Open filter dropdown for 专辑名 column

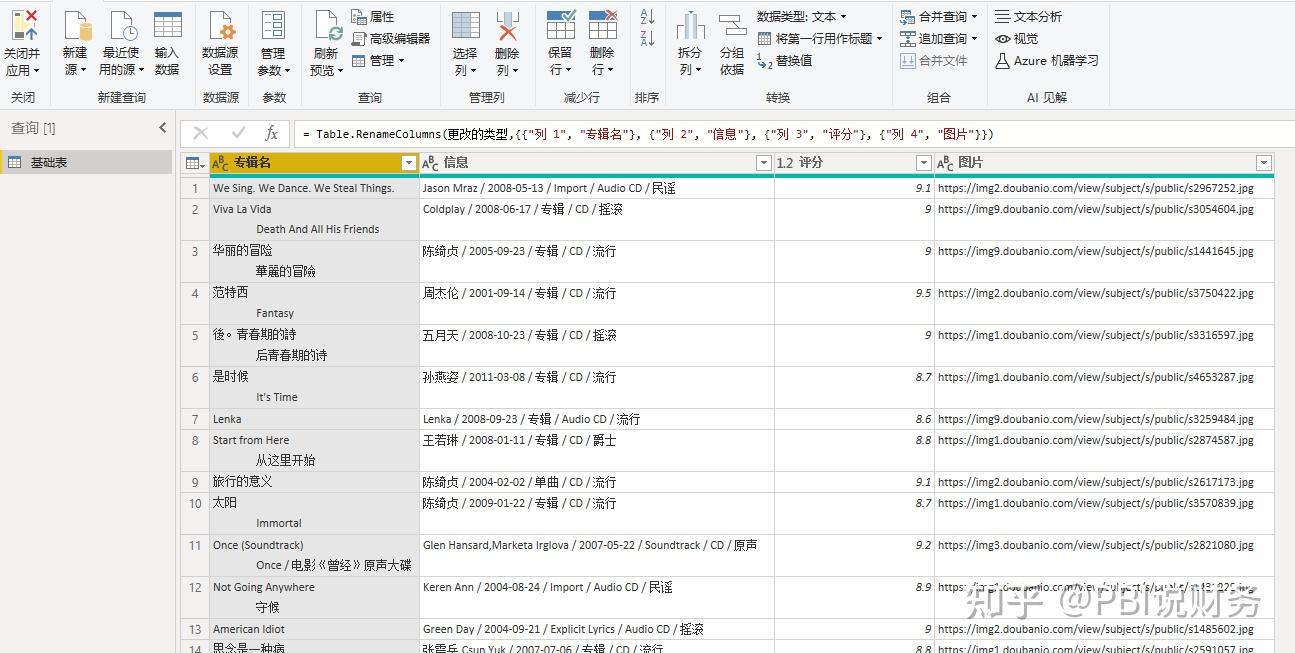pyautogui.click(x=408, y=163)
